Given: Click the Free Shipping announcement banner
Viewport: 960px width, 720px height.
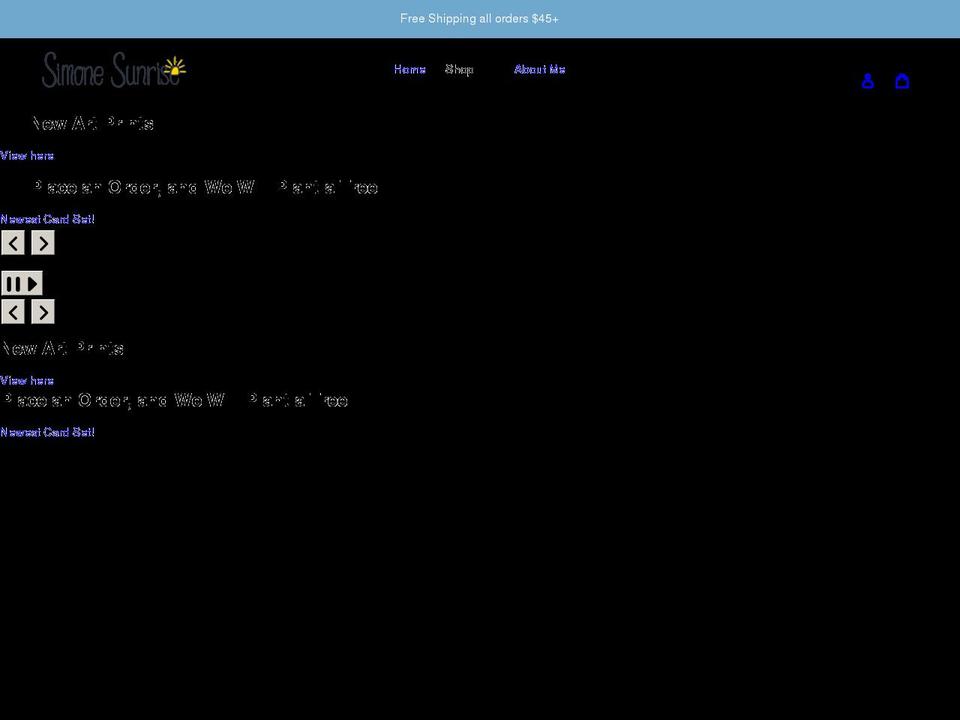Looking at the screenshot, I should 479,18.
